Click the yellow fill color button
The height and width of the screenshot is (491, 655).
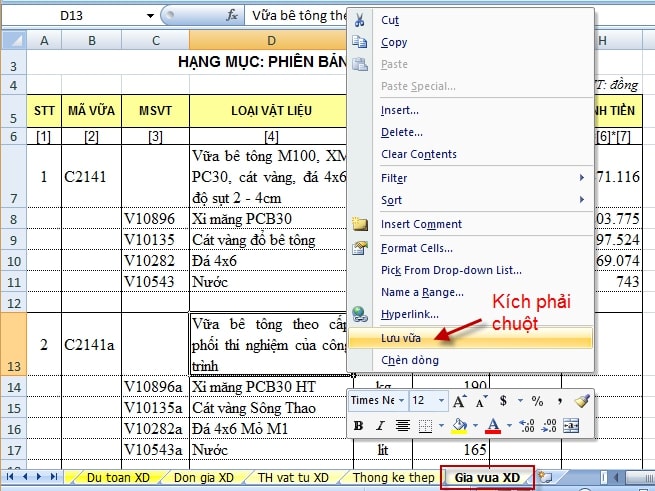click(457, 425)
